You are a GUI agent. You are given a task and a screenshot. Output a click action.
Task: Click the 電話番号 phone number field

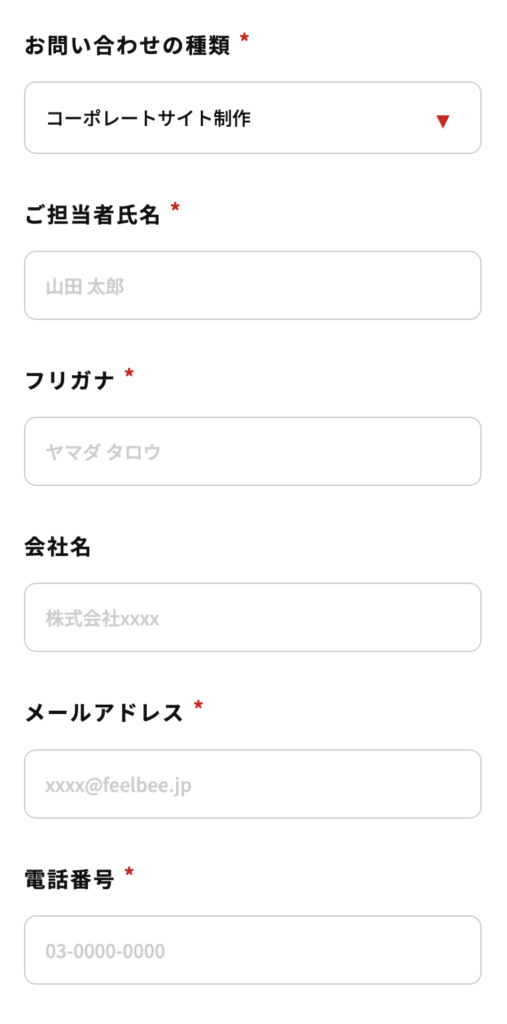tap(253, 950)
